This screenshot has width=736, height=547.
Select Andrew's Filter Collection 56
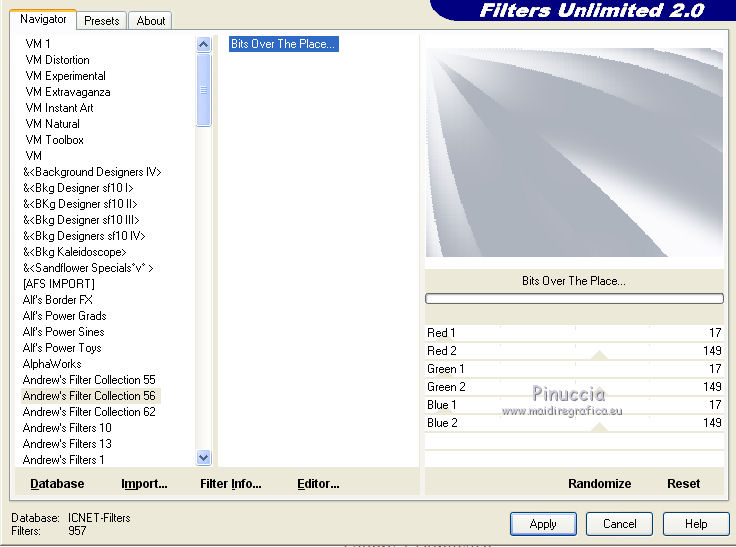point(89,395)
